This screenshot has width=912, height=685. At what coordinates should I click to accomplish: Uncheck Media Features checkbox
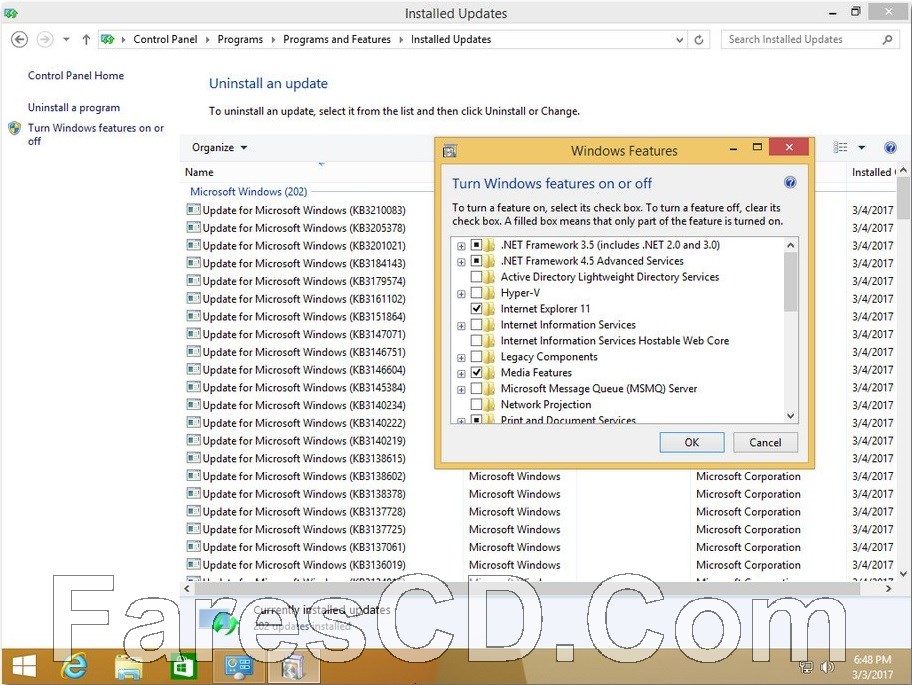(x=476, y=373)
